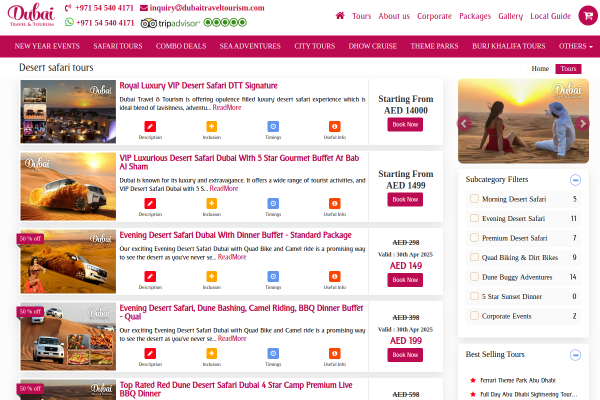Click the Home breadcrumb link
Viewport: 600px width, 400px height.
(x=540, y=69)
